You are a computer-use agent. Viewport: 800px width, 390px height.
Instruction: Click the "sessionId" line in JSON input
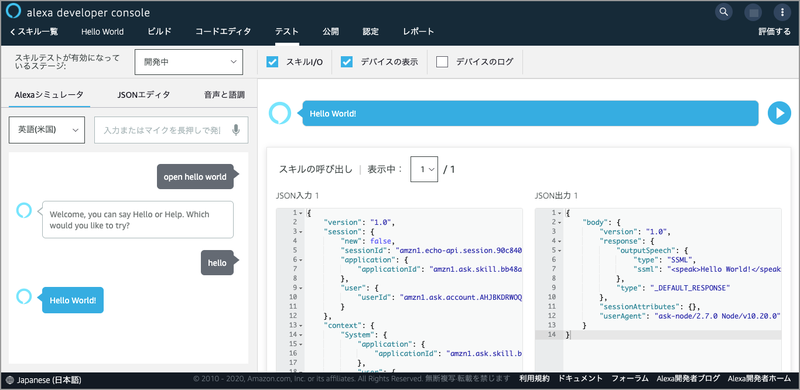pos(432,250)
